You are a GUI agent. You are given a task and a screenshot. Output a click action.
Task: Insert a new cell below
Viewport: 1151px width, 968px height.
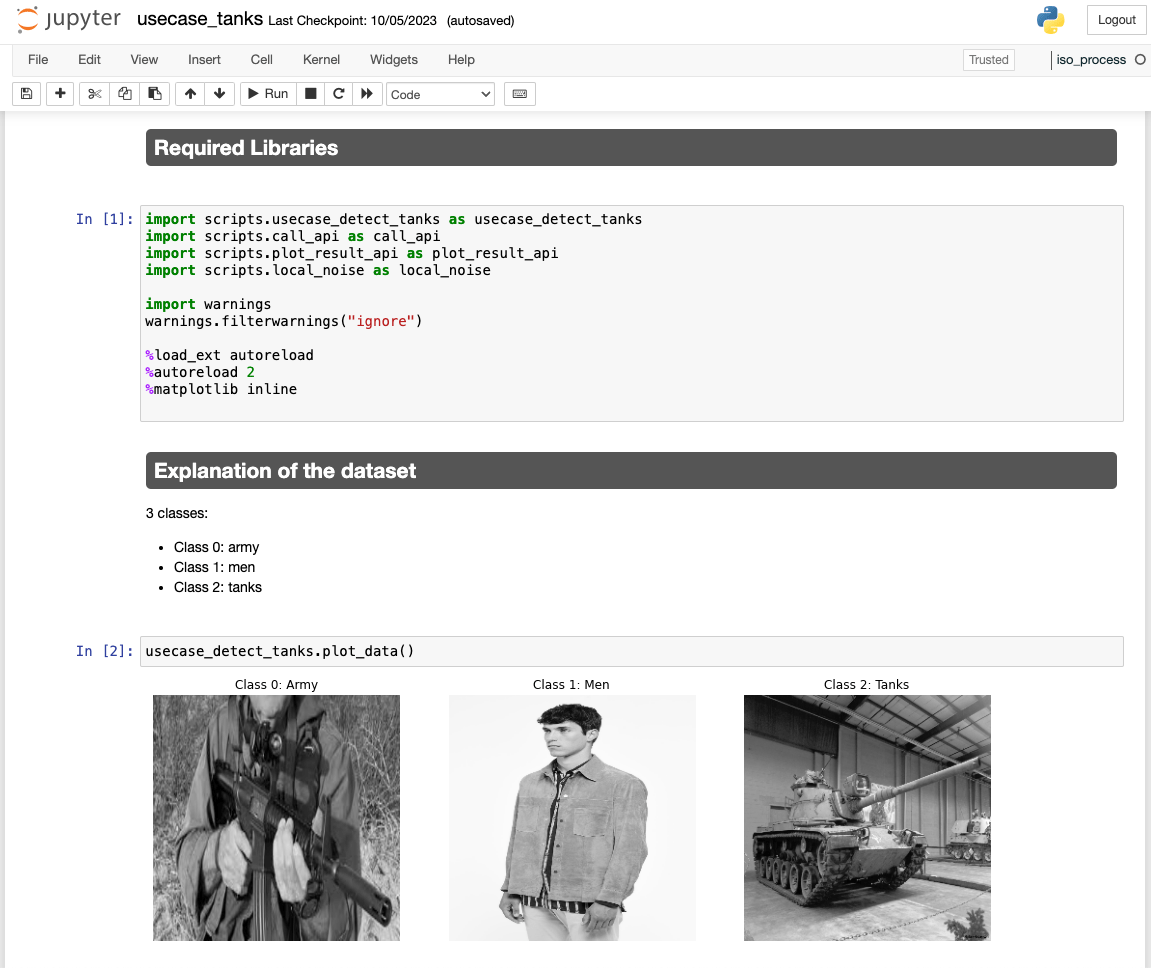[60, 93]
